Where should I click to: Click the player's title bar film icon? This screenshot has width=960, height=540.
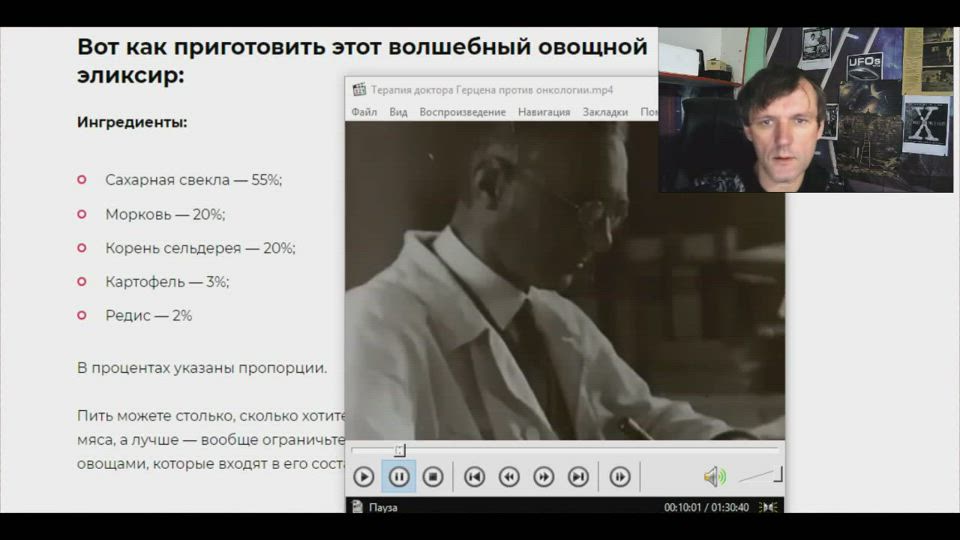coord(359,89)
